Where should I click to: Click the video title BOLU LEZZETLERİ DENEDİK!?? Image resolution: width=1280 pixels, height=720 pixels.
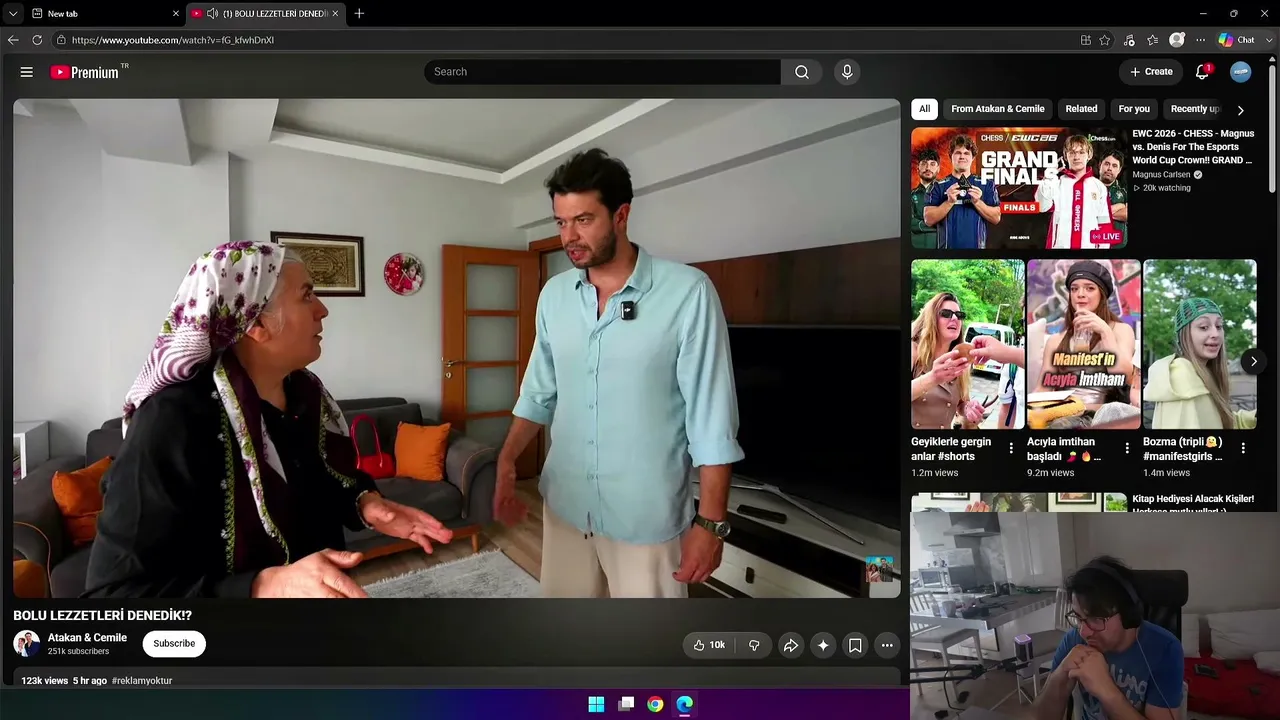tap(102, 616)
